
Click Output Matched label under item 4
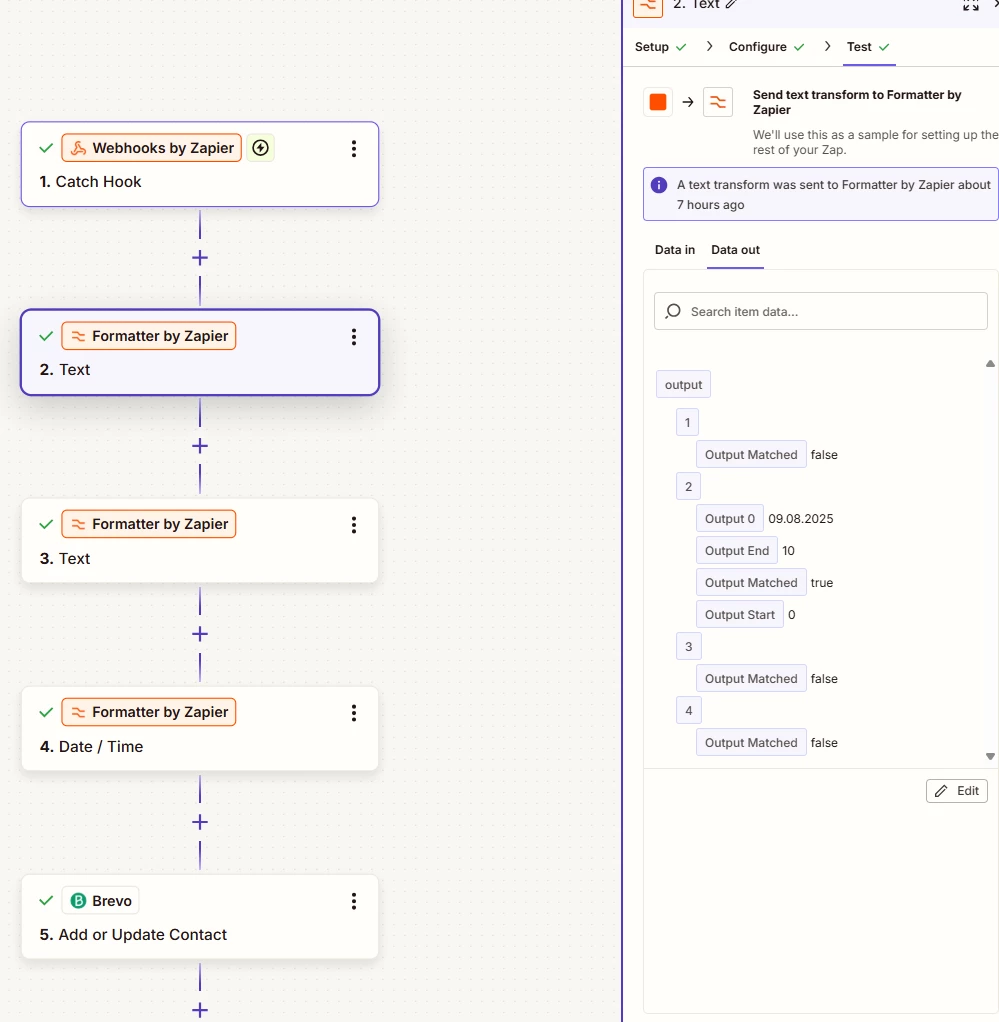751,742
